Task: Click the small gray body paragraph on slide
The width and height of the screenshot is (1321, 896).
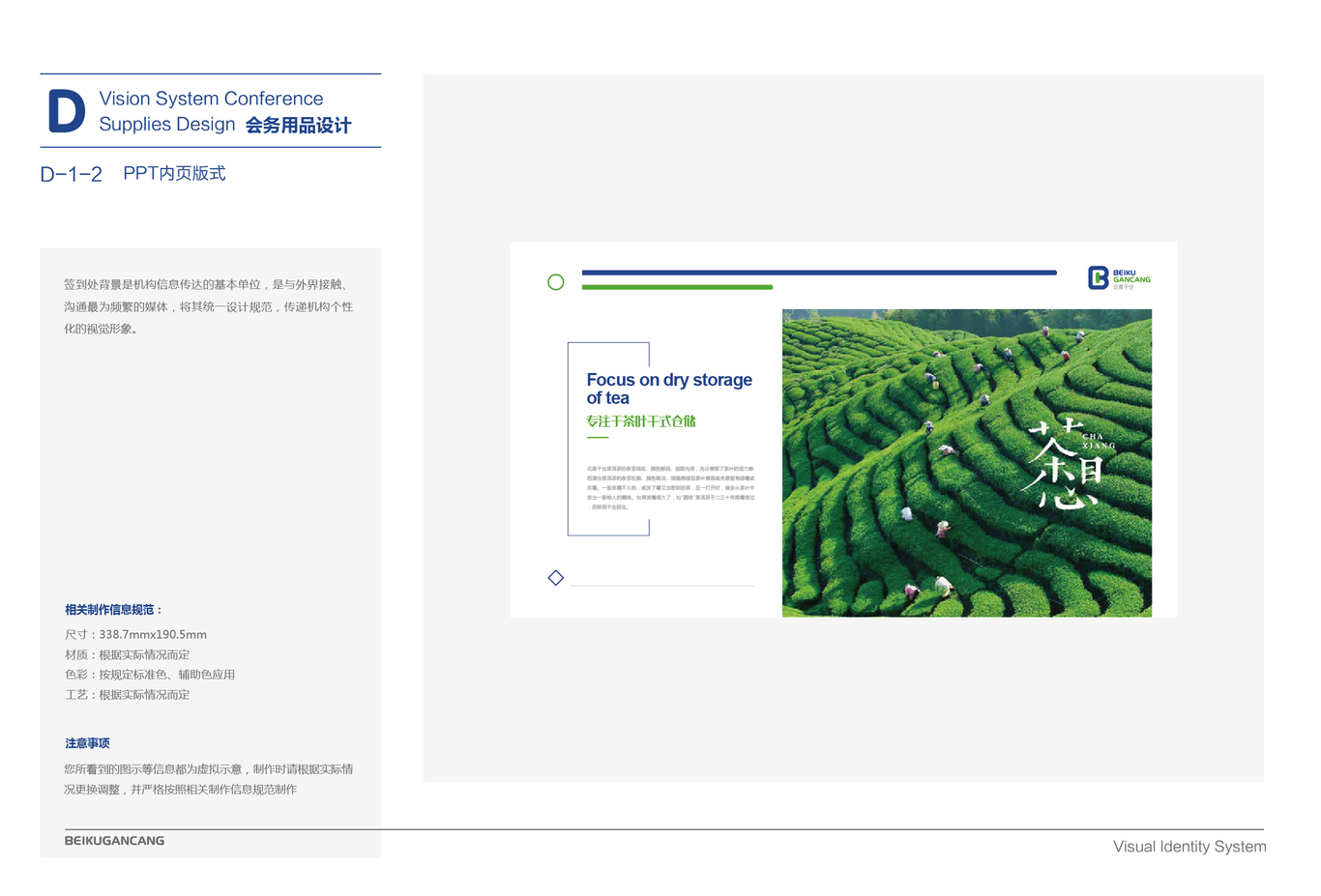Action: click(670, 487)
